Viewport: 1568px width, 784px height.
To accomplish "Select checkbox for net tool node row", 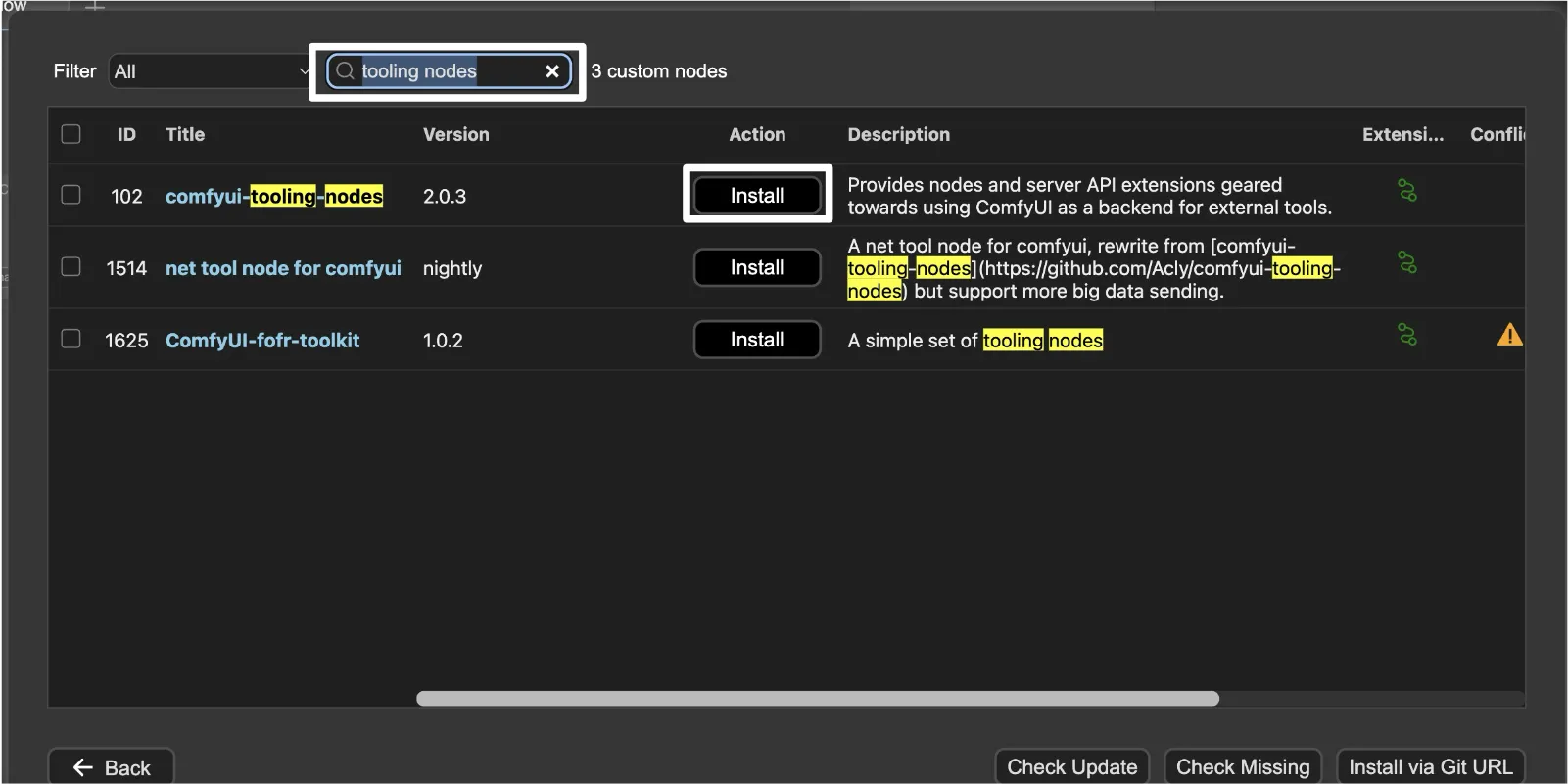I will coord(71,267).
